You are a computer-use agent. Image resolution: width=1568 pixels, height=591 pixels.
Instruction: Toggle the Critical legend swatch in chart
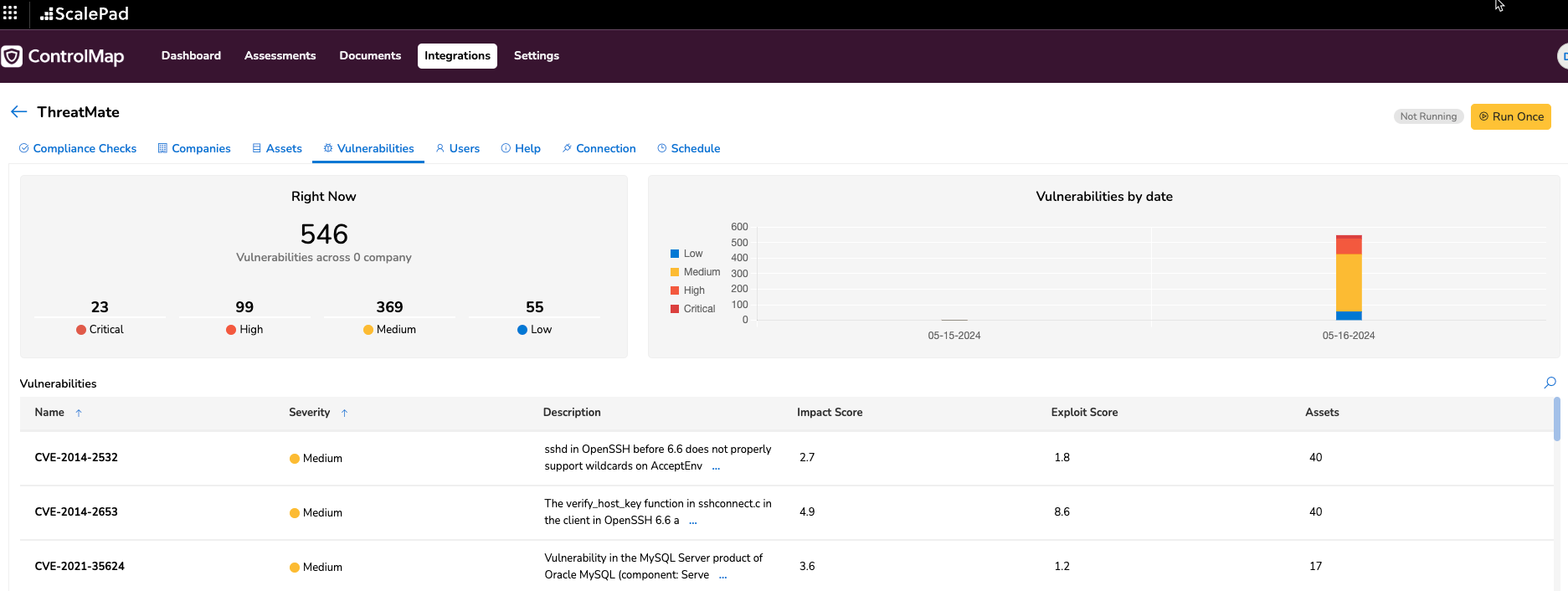tap(675, 309)
